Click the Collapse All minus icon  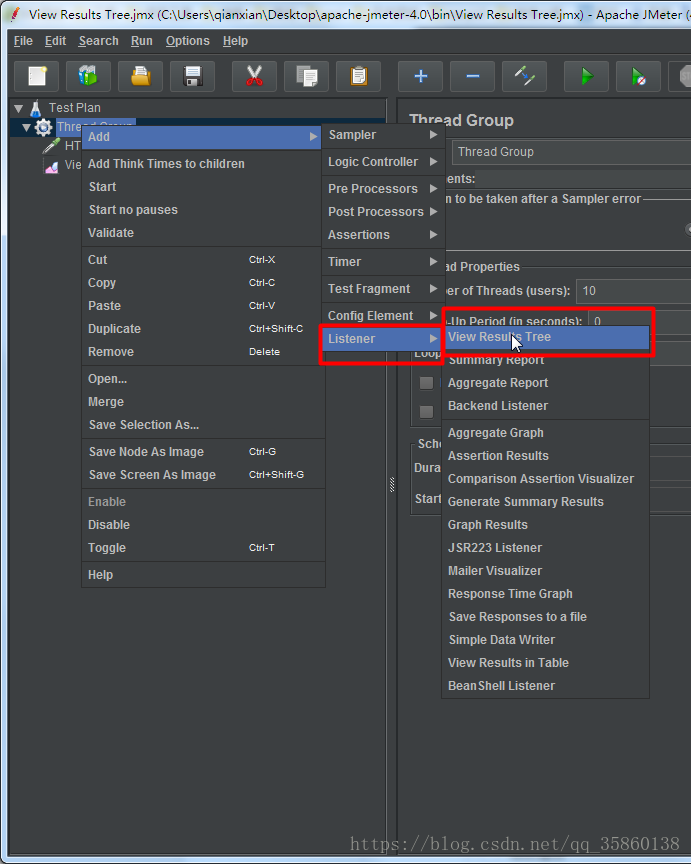[x=472, y=76]
